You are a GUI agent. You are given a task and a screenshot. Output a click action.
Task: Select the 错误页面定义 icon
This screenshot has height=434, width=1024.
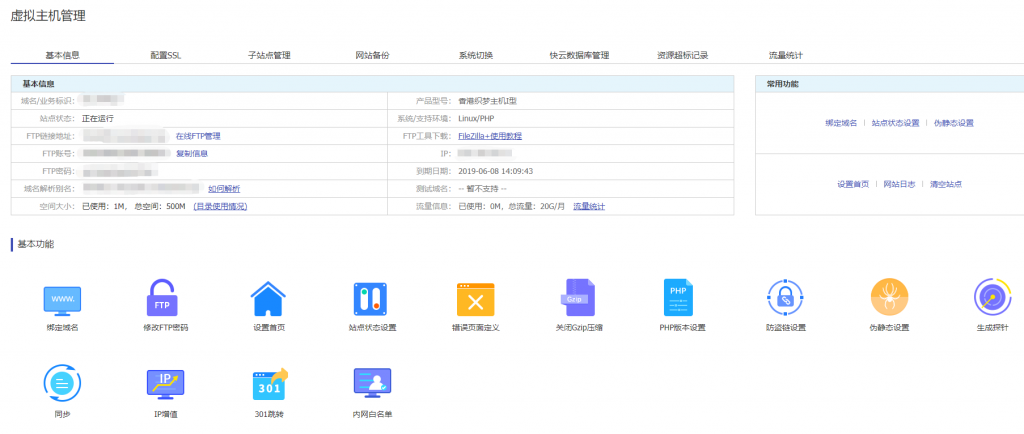point(475,299)
